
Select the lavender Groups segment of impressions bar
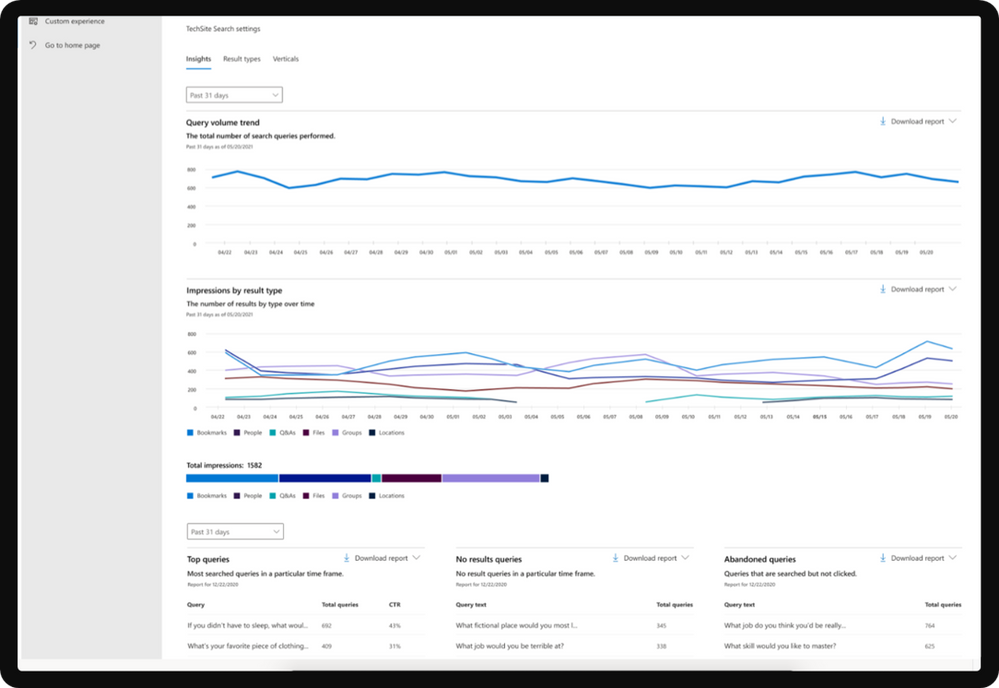click(x=491, y=478)
